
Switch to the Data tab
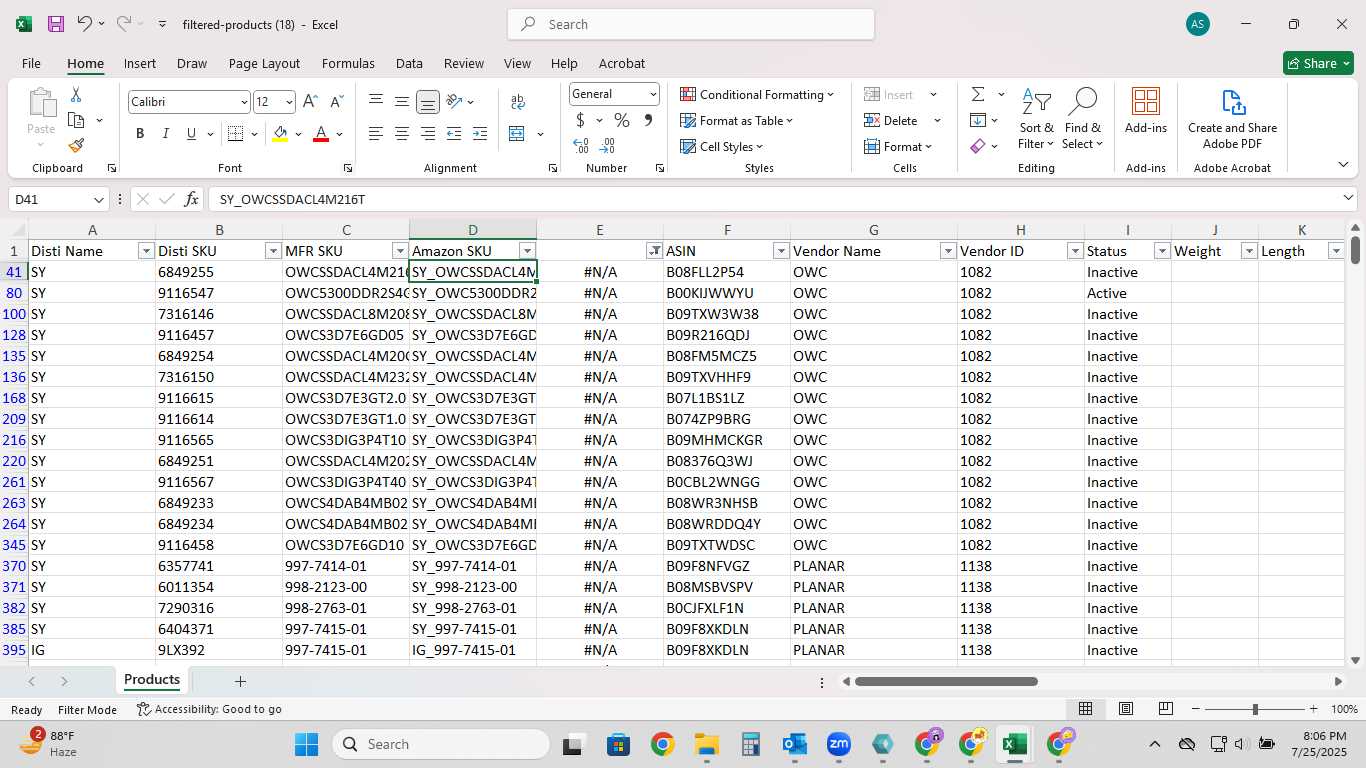409,63
